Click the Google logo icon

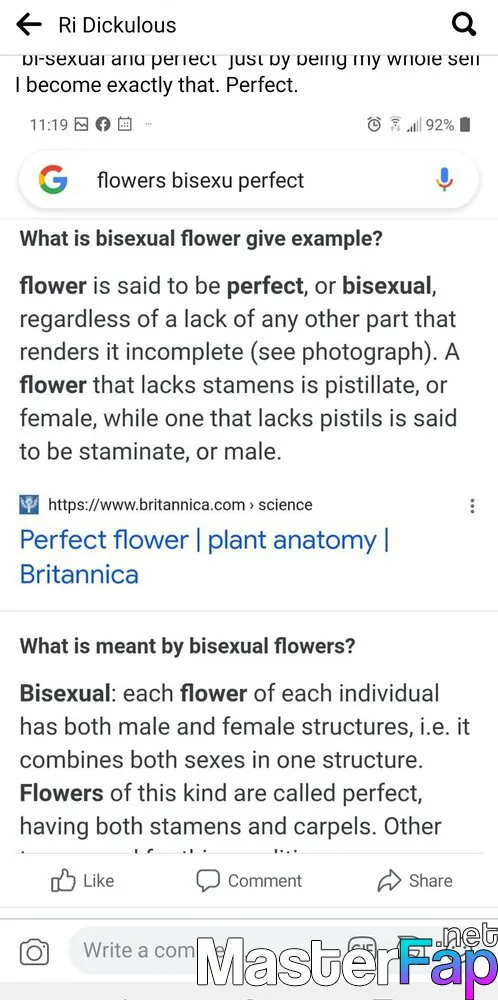(x=53, y=180)
